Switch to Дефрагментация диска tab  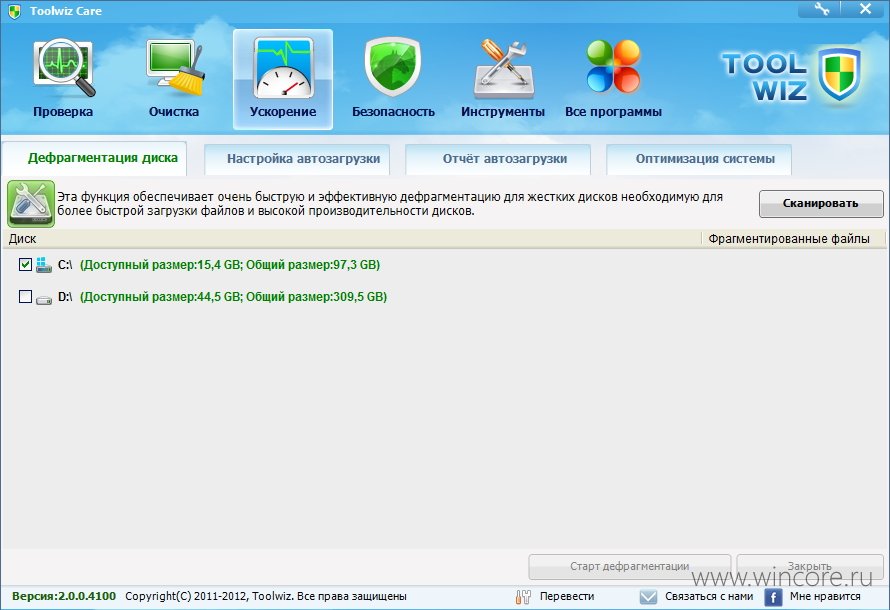point(94,158)
